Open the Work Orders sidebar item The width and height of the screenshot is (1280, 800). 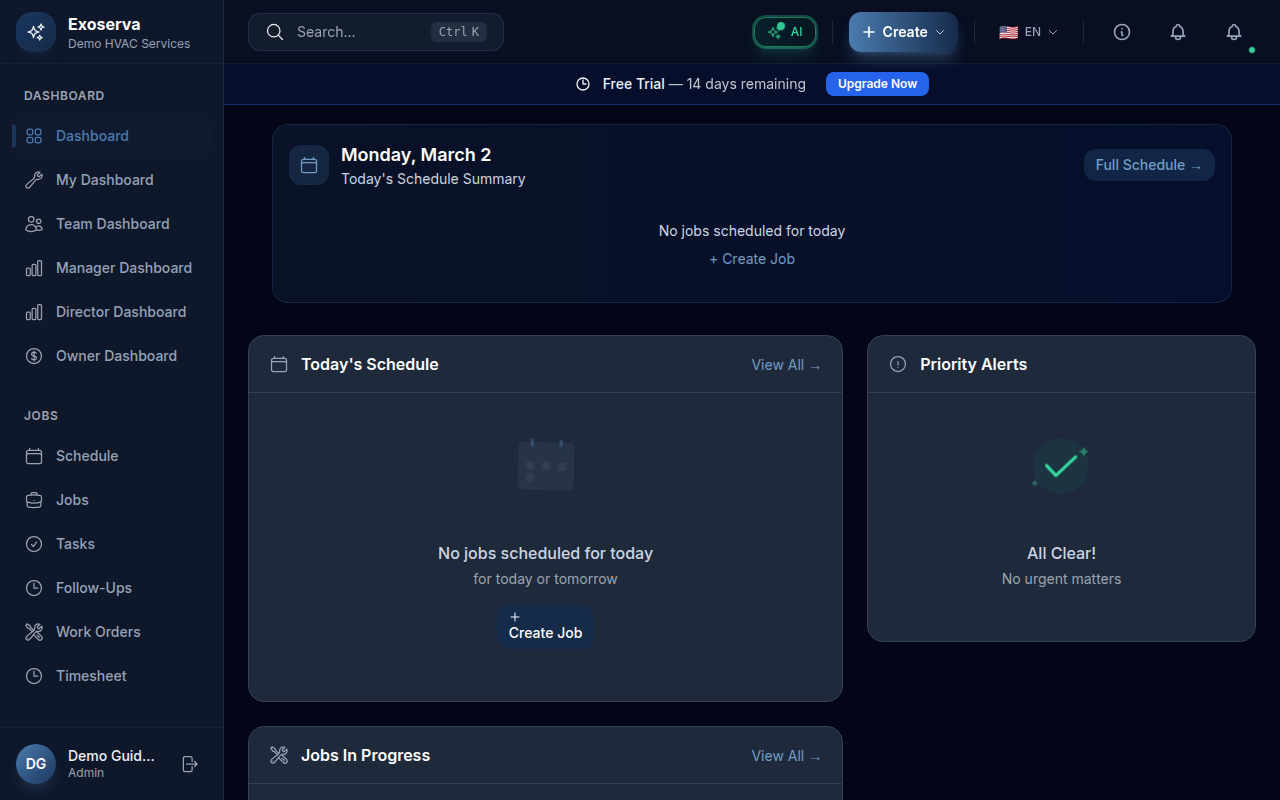[x=98, y=632]
